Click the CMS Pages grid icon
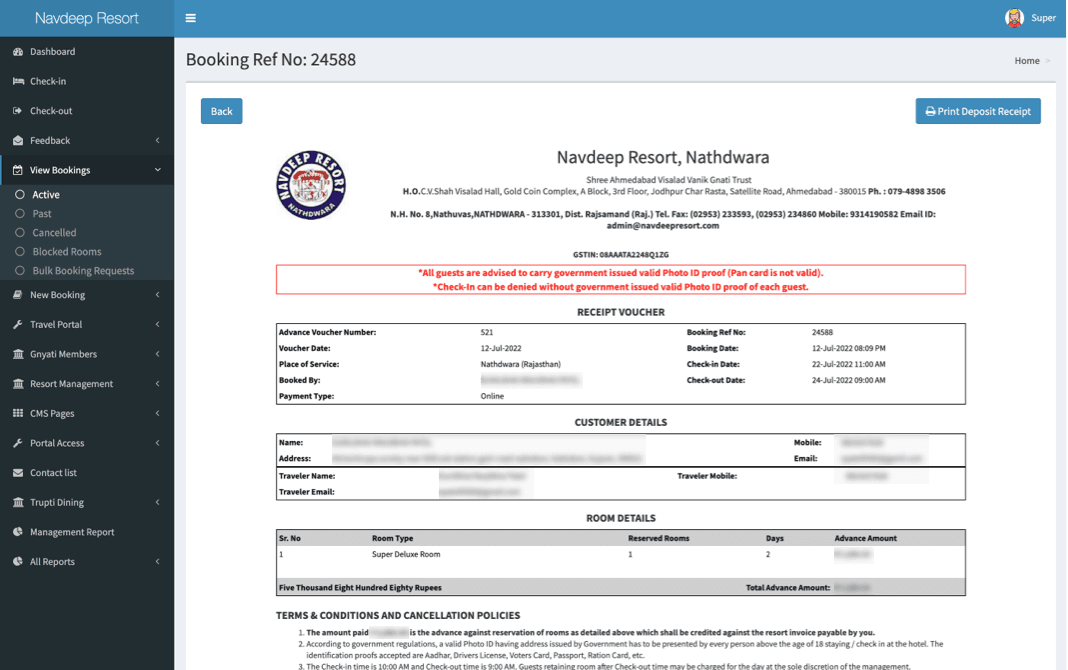Viewport: 1068px width, 670px height. [x=18, y=413]
